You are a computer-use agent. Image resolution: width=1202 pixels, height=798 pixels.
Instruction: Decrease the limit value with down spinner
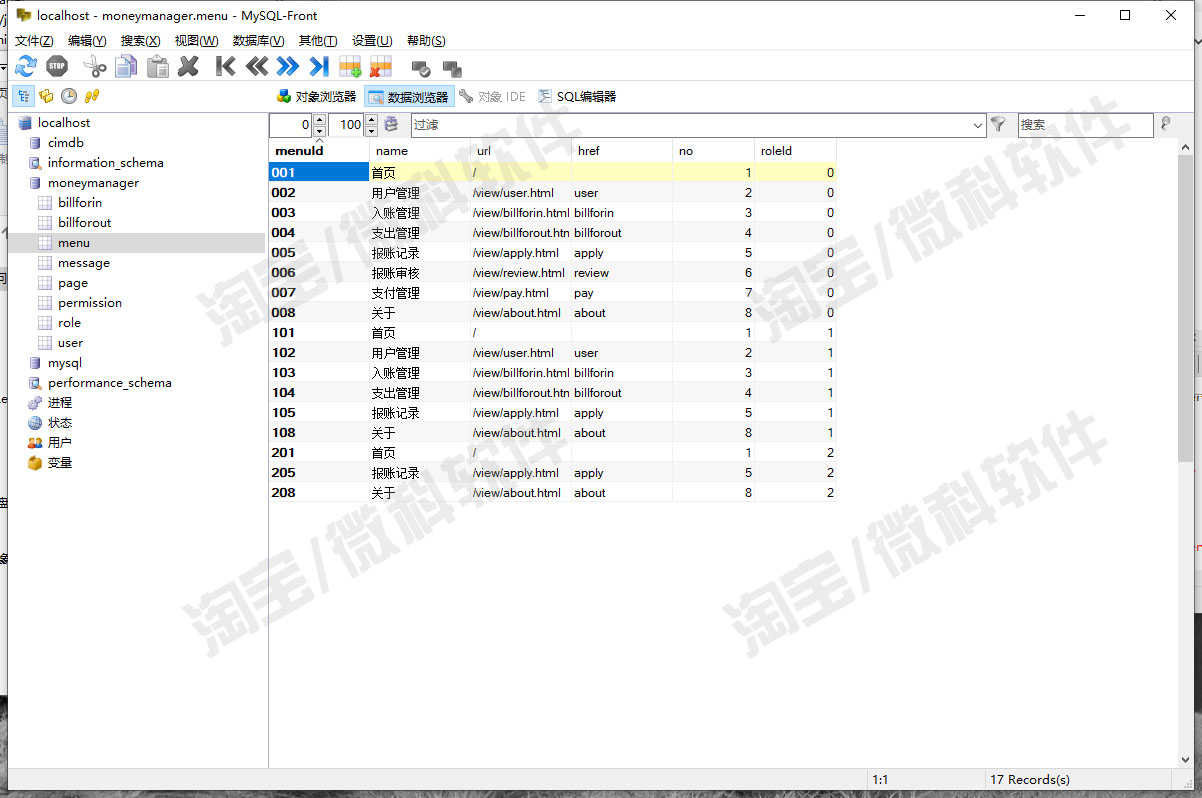pyautogui.click(x=371, y=131)
